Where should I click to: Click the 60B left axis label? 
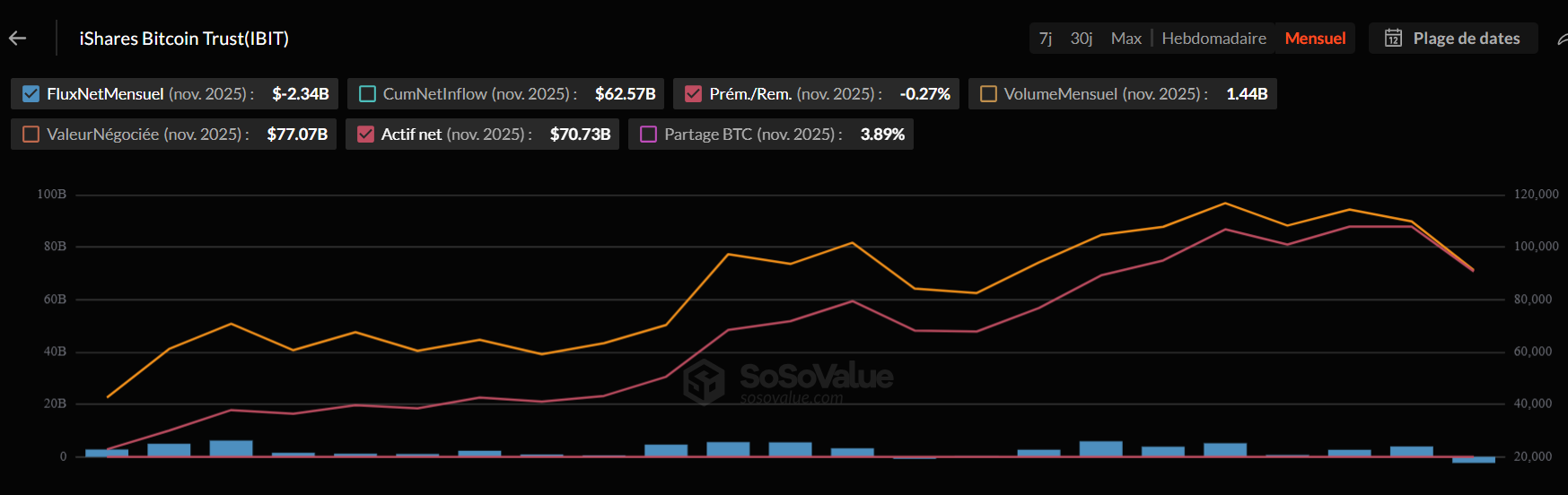[x=55, y=299]
